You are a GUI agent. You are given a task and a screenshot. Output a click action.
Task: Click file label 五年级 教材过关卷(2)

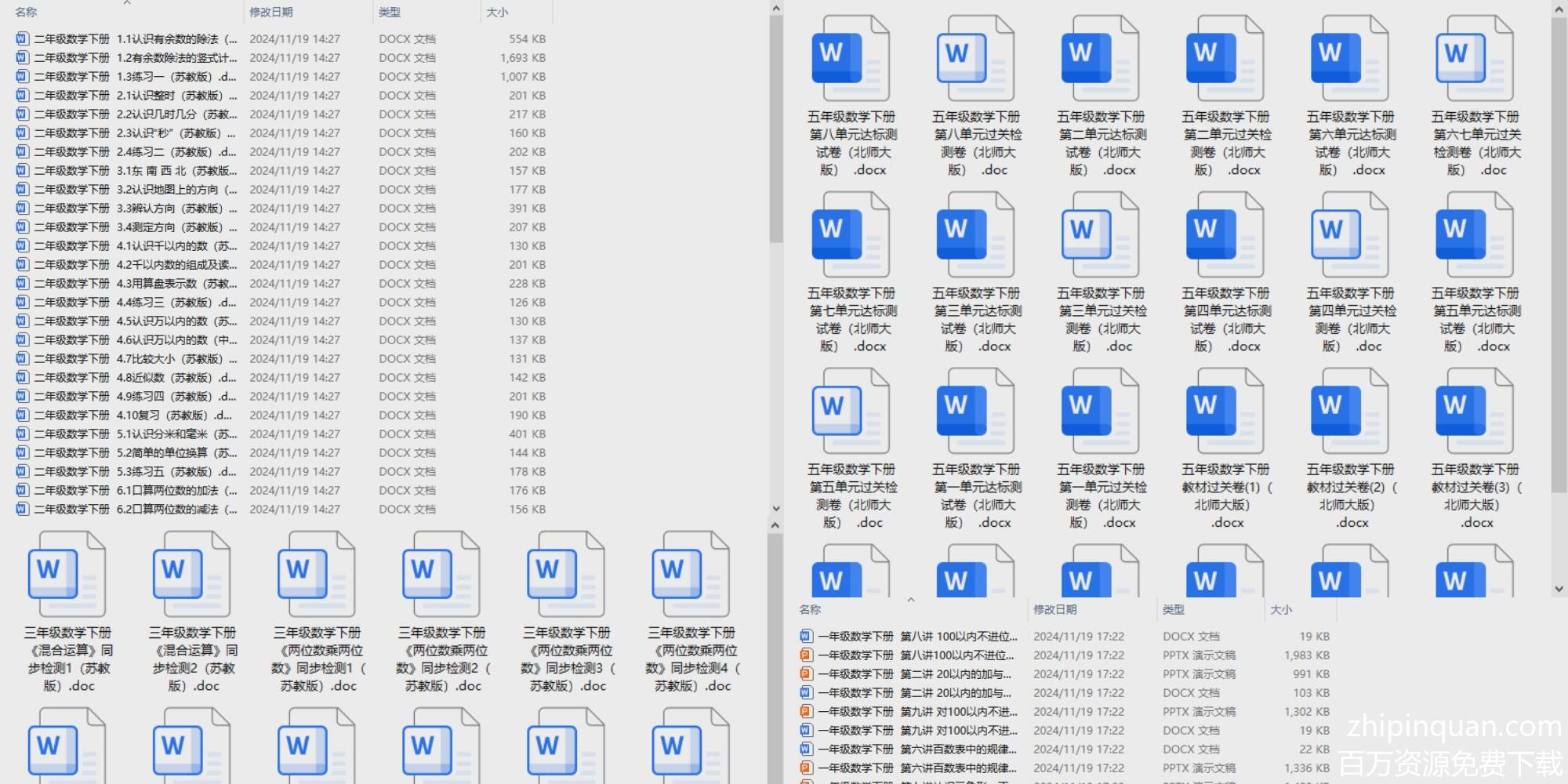click(1351, 495)
